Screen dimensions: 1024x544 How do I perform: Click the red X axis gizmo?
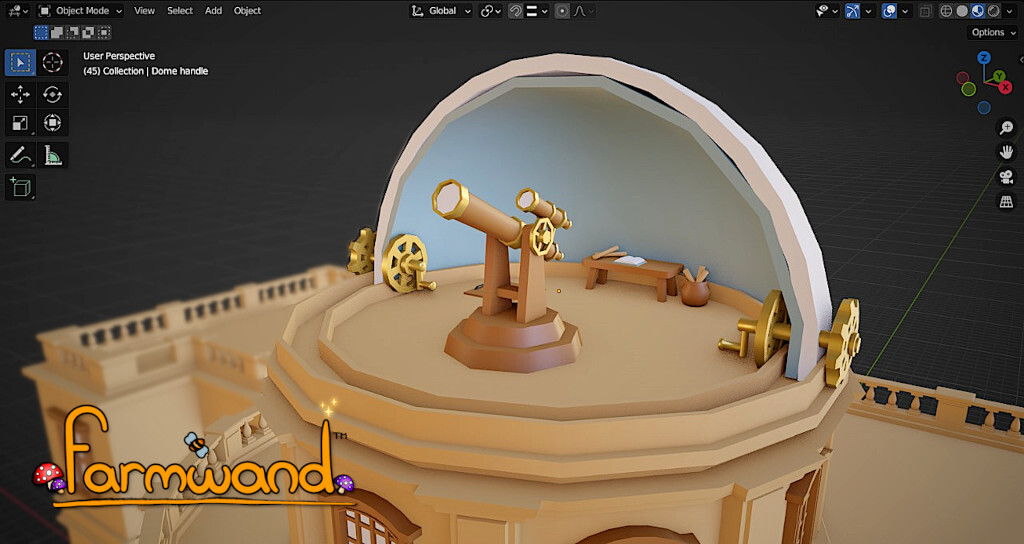[1006, 87]
